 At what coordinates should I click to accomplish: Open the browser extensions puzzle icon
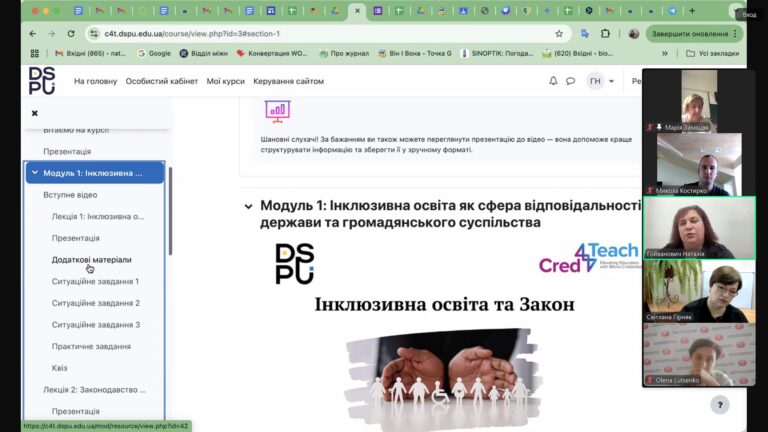point(606,33)
